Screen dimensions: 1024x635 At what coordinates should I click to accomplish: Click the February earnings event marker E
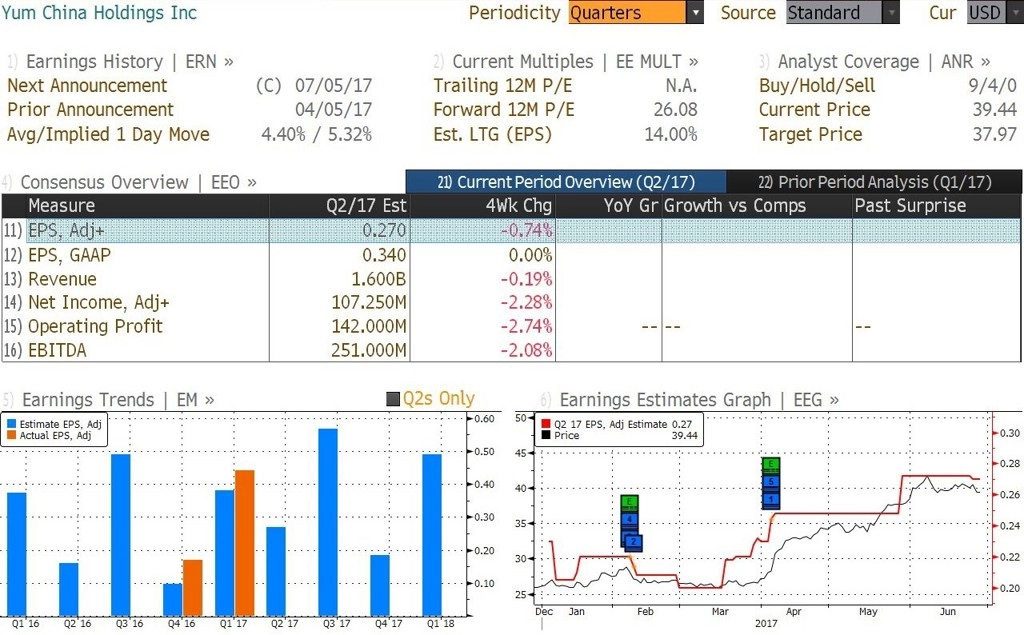click(629, 502)
